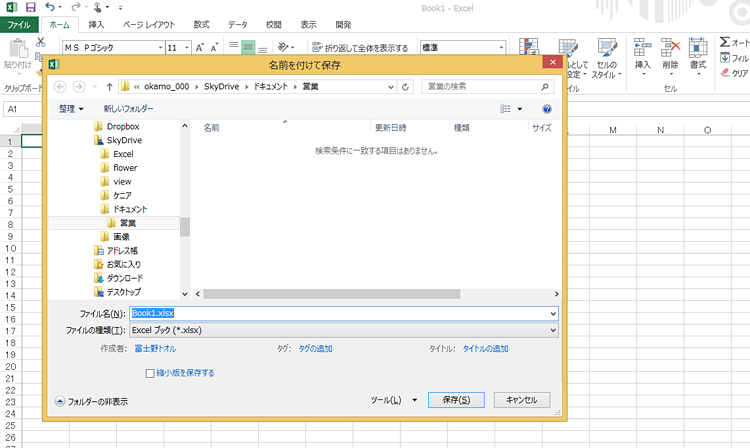This screenshot has width=750, height=448.
Task: Switch to the ページレイアウト ribbon tab
Action: (x=148, y=24)
